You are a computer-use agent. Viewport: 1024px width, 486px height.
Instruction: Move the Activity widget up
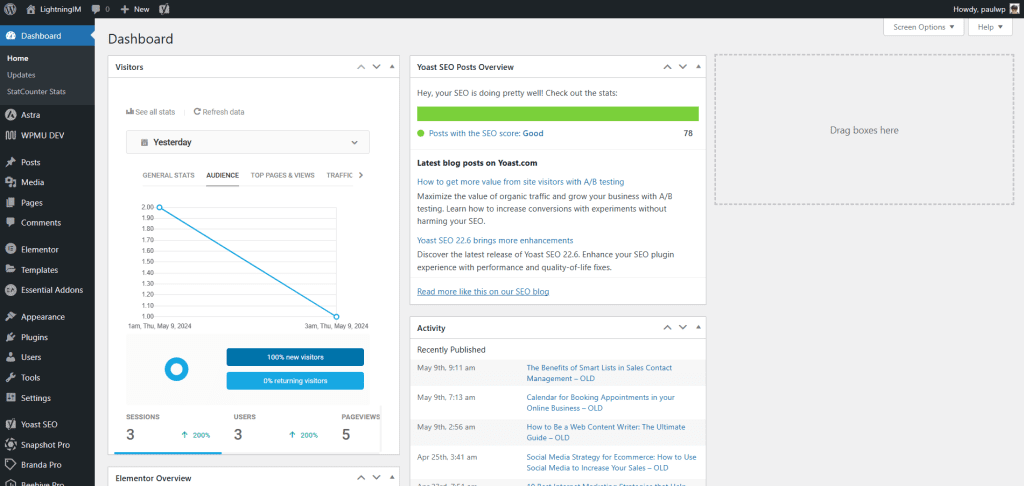point(667,327)
